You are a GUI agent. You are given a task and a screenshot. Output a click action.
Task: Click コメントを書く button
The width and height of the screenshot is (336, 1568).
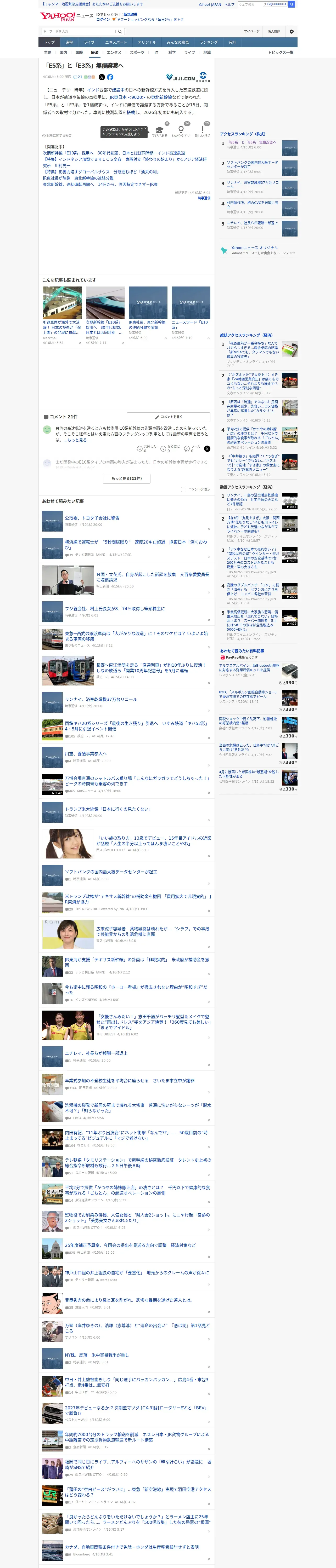click(x=168, y=417)
